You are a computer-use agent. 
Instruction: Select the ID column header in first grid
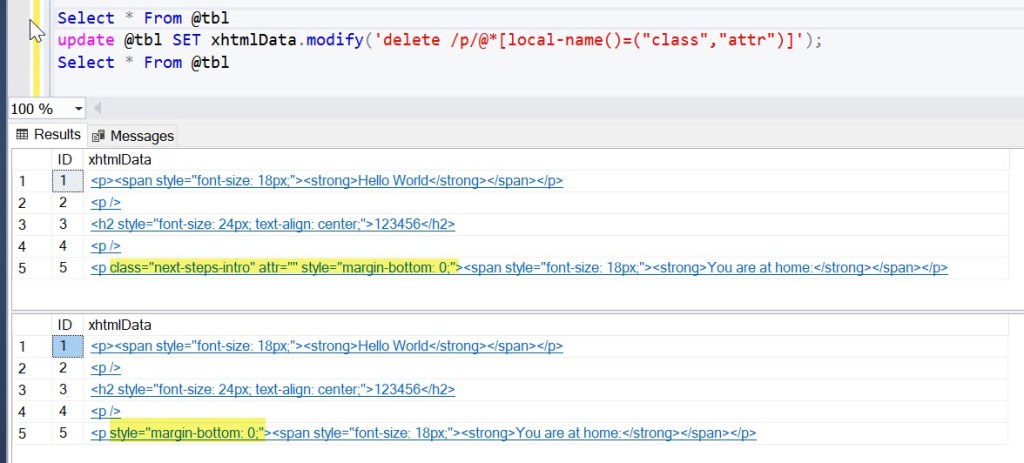pyautogui.click(x=66, y=160)
